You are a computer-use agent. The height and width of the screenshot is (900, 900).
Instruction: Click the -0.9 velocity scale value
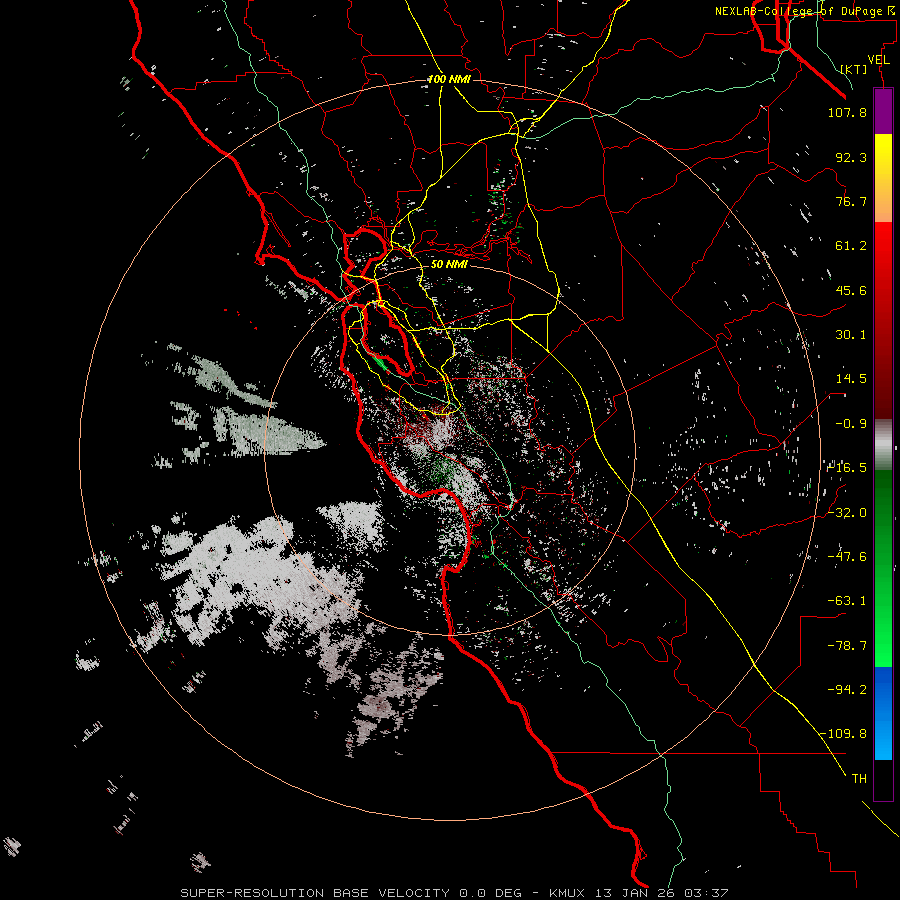851,424
